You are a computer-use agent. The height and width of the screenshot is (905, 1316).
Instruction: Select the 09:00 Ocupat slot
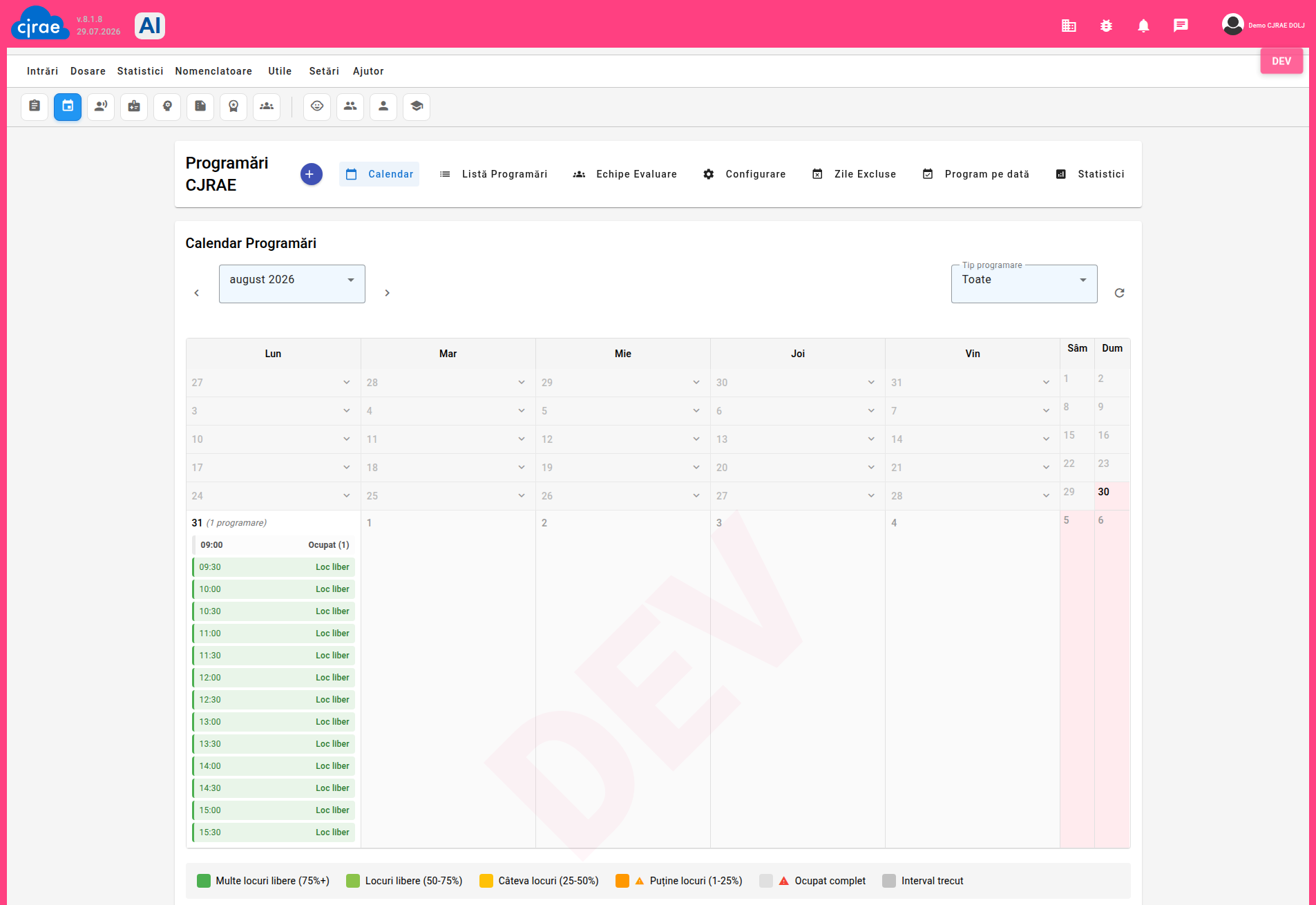coord(274,545)
